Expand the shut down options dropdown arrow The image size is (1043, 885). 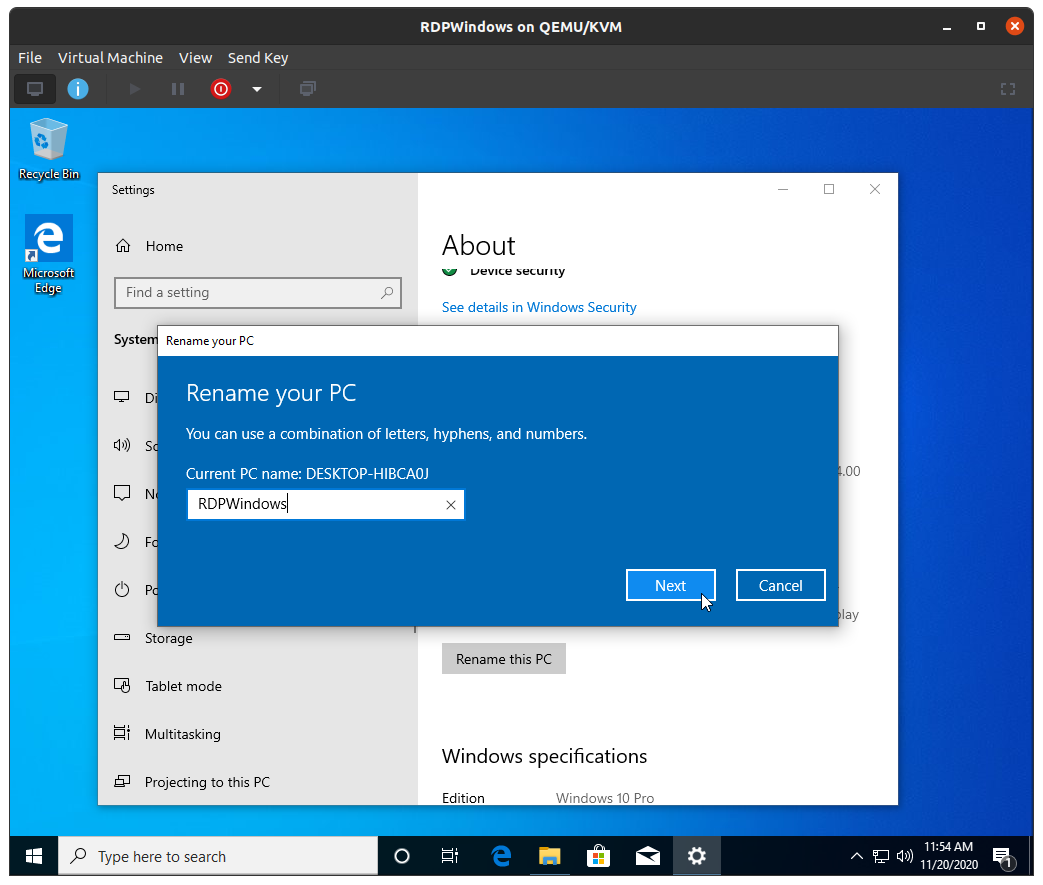pyautogui.click(x=257, y=89)
